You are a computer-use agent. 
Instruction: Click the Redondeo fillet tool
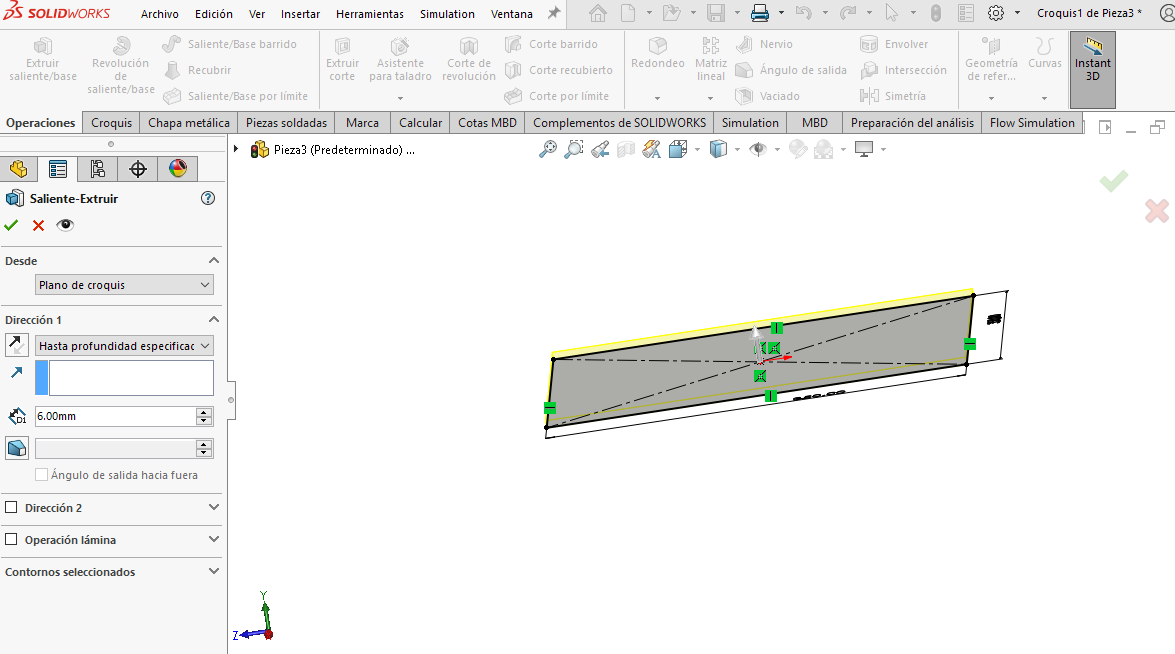pos(657,54)
